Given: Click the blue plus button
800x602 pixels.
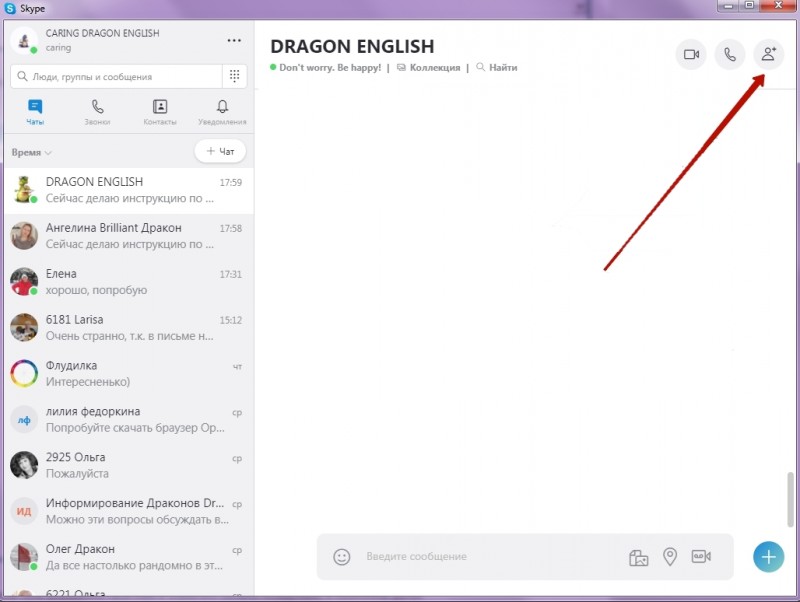Looking at the screenshot, I should click(x=768, y=557).
